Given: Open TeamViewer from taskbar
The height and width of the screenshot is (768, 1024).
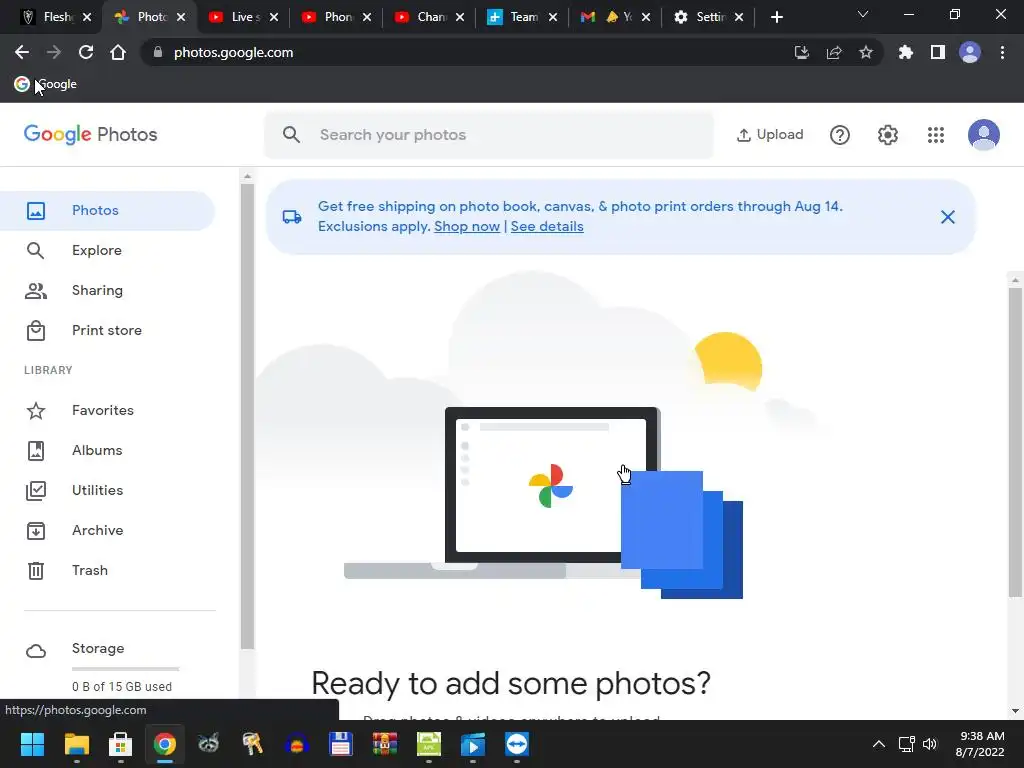Looking at the screenshot, I should (517, 744).
